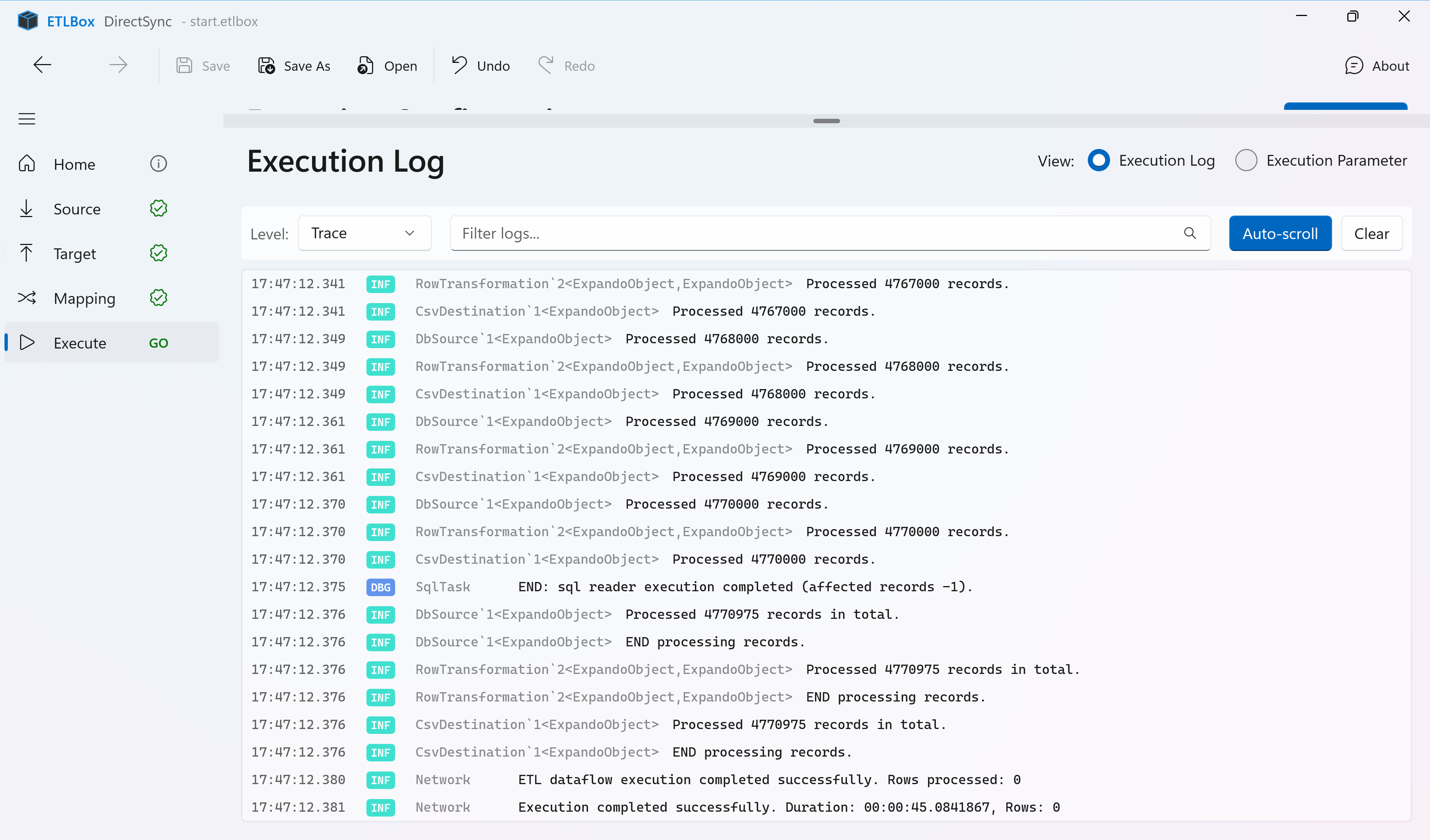The height and width of the screenshot is (840, 1430).
Task: Click the search icon in the filter bar
Action: [x=1190, y=233]
